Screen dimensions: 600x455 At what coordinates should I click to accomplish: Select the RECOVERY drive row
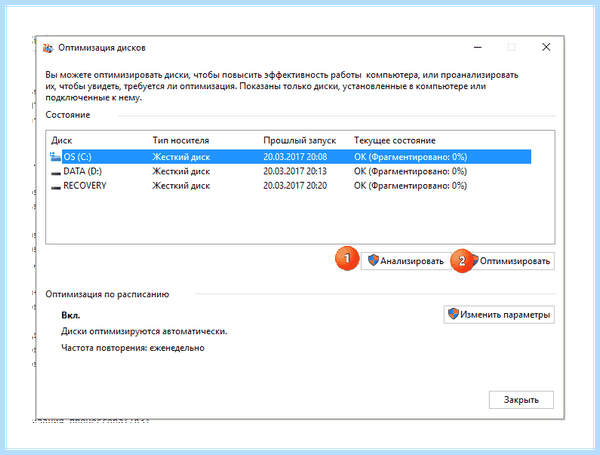[290, 186]
